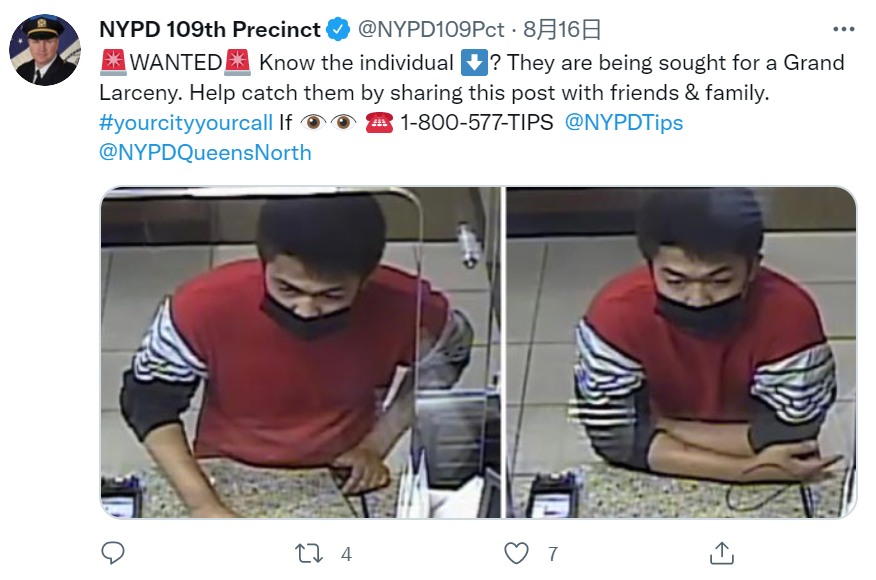Open the reply speech bubble icon
876x580 pixels.
pyautogui.click(x=113, y=553)
